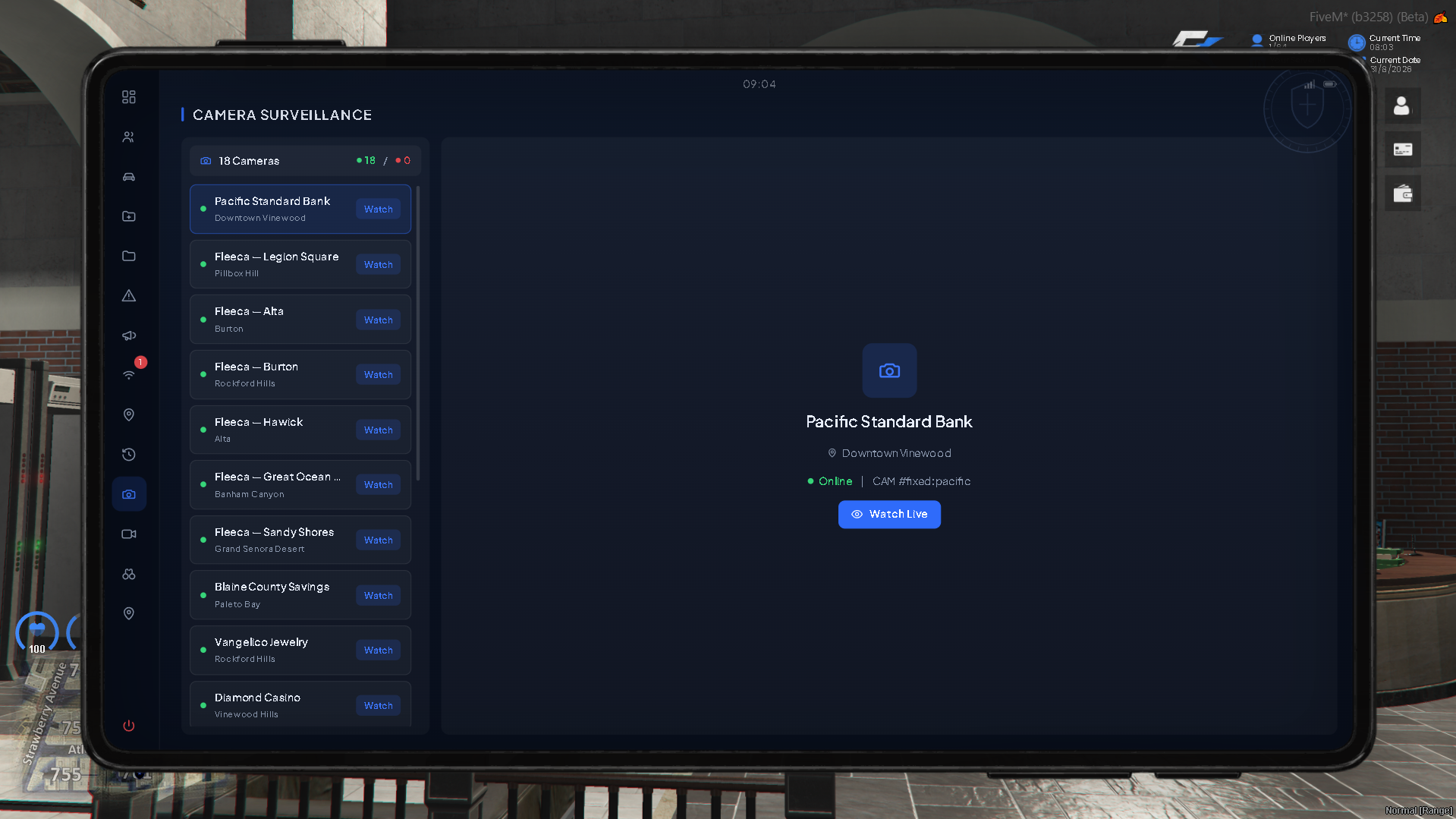Click the 'CAMERA SURVEILLANCE' page heading
Viewport: 1456px width, 819px height.
282,115
